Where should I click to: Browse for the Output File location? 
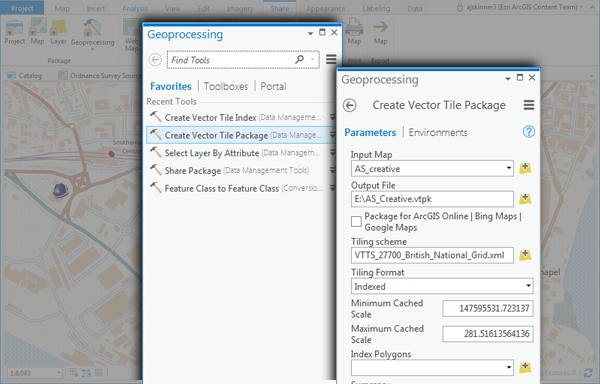point(525,199)
